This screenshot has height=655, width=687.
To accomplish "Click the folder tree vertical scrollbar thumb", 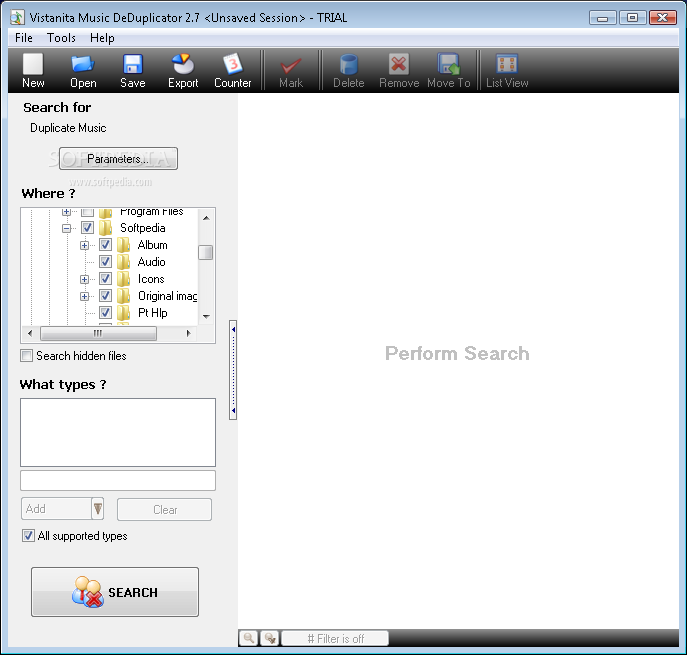I will (205, 252).
